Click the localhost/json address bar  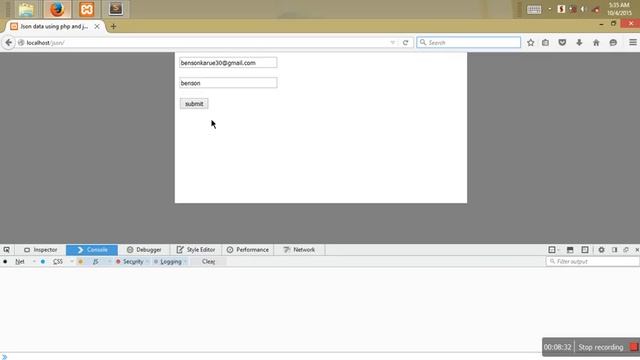coord(204,42)
